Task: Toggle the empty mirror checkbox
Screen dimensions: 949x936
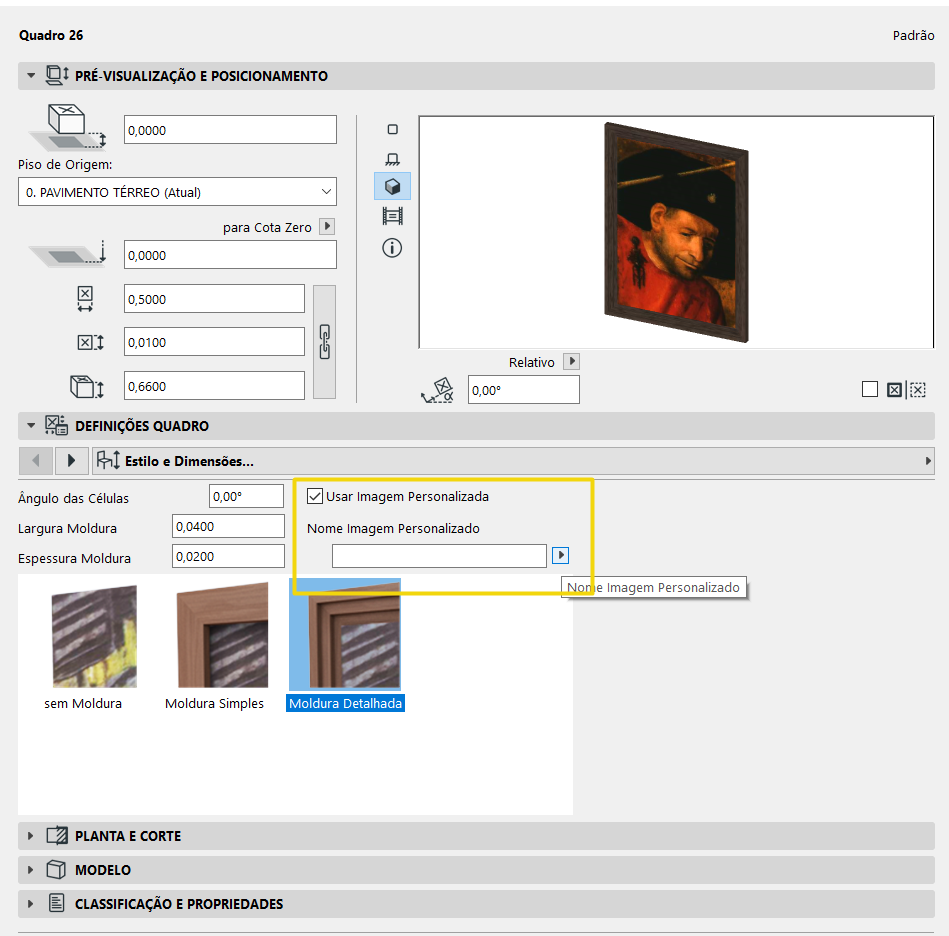Action: click(x=870, y=390)
